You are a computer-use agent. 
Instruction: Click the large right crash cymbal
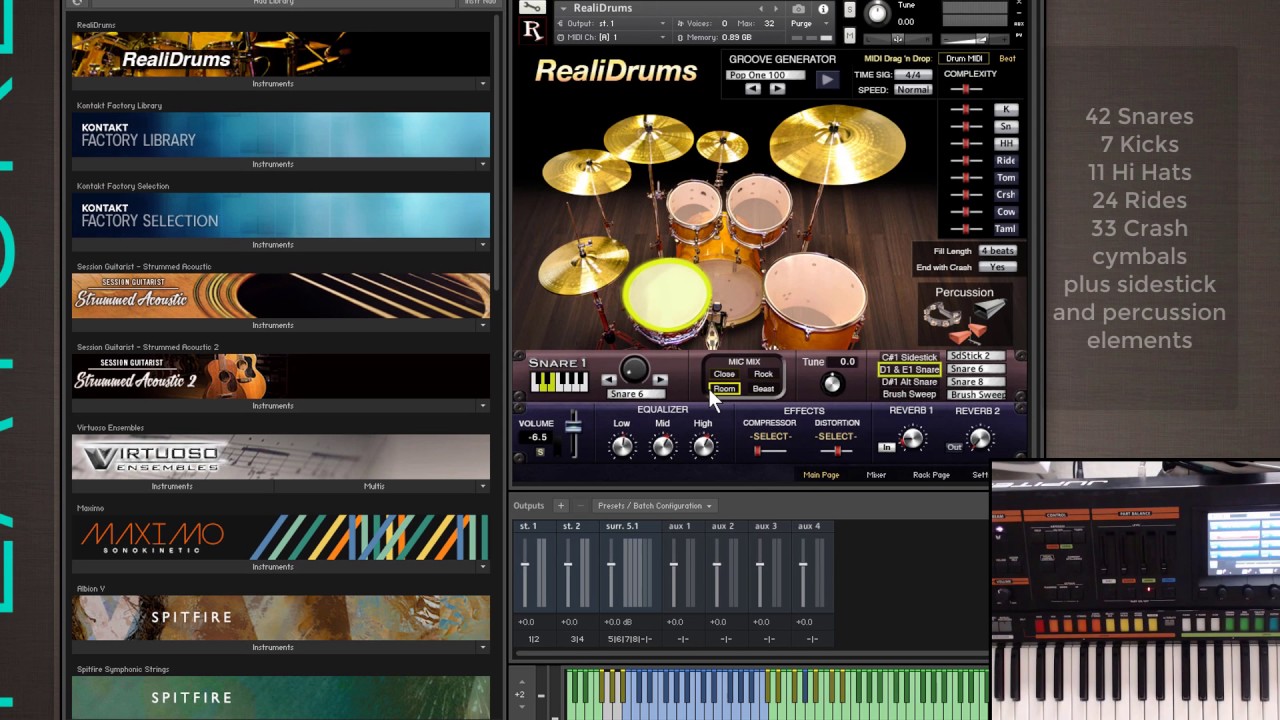(837, 145)
